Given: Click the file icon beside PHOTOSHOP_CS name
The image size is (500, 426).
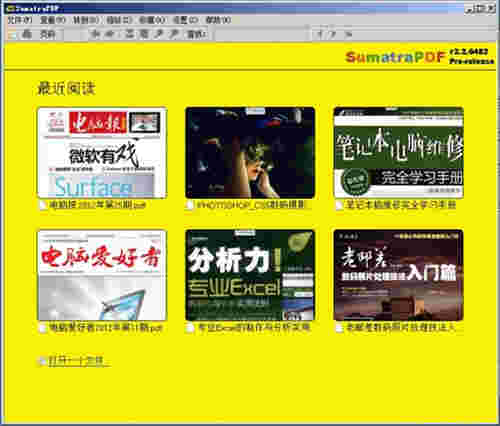Looking at the screenshot, I should (x=189, y=205).
